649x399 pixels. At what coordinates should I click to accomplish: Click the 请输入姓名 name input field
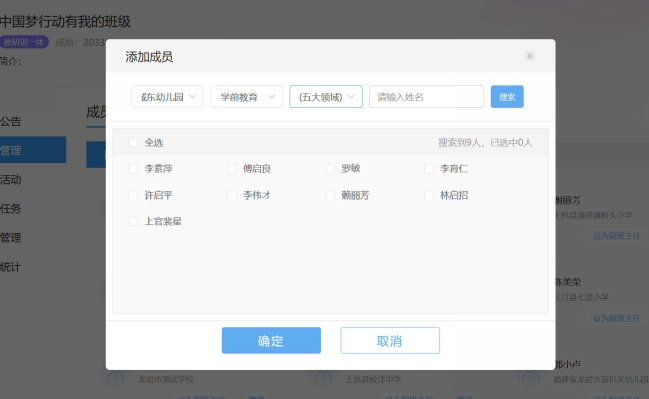point(426,97)
